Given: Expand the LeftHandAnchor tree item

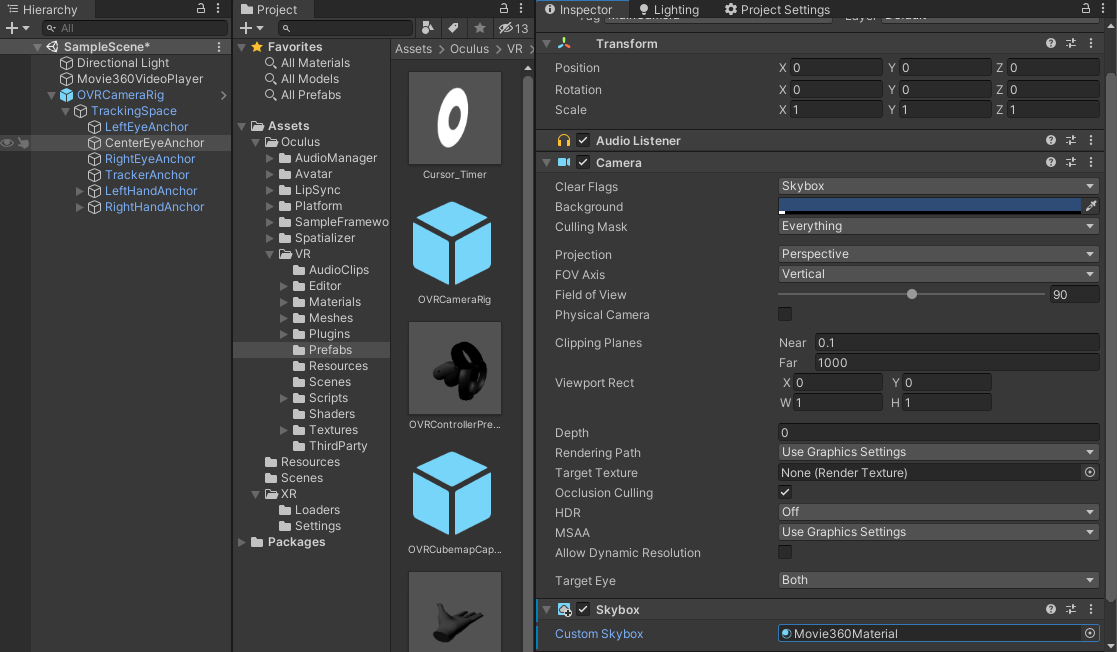Looking at the screenshot, I should [x=80, y=191].
